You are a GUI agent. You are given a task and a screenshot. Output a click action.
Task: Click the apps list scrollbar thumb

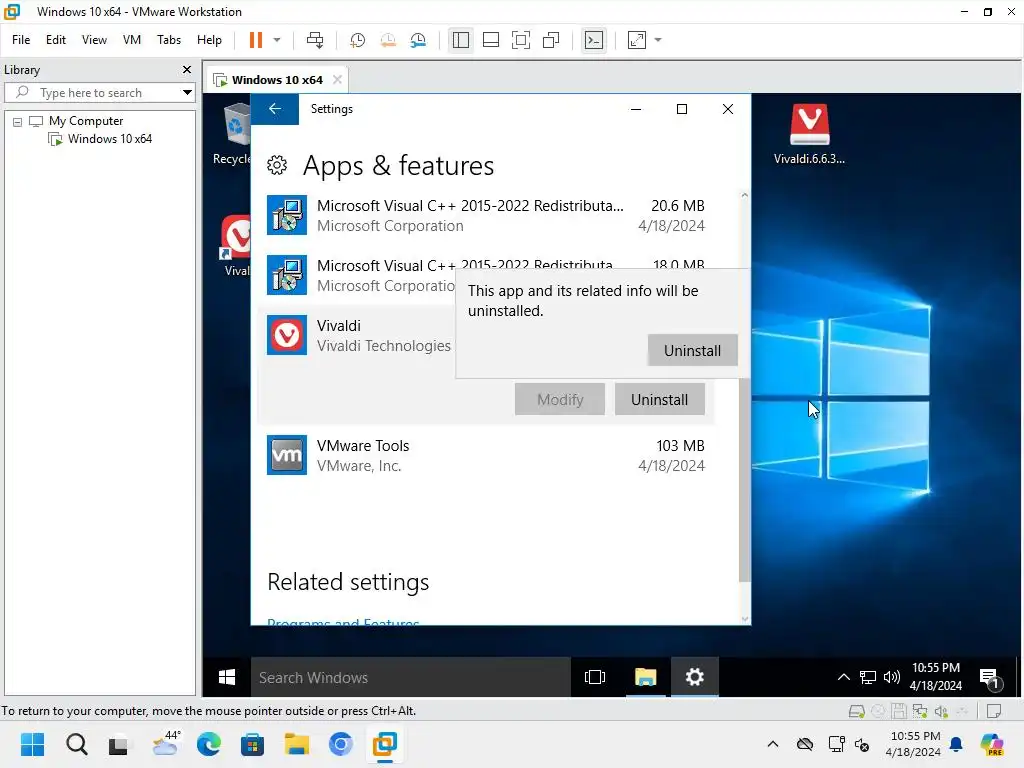[x=744, y=479]
